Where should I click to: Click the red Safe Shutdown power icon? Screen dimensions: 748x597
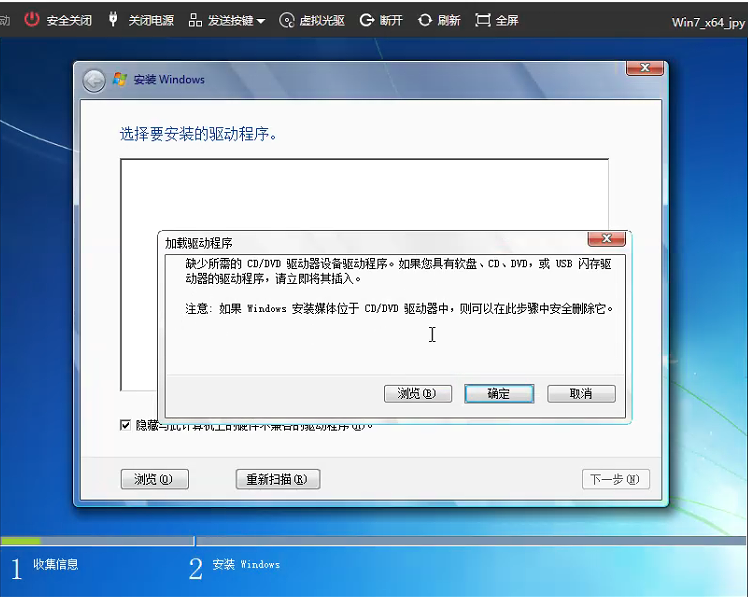tap(33, 20)
